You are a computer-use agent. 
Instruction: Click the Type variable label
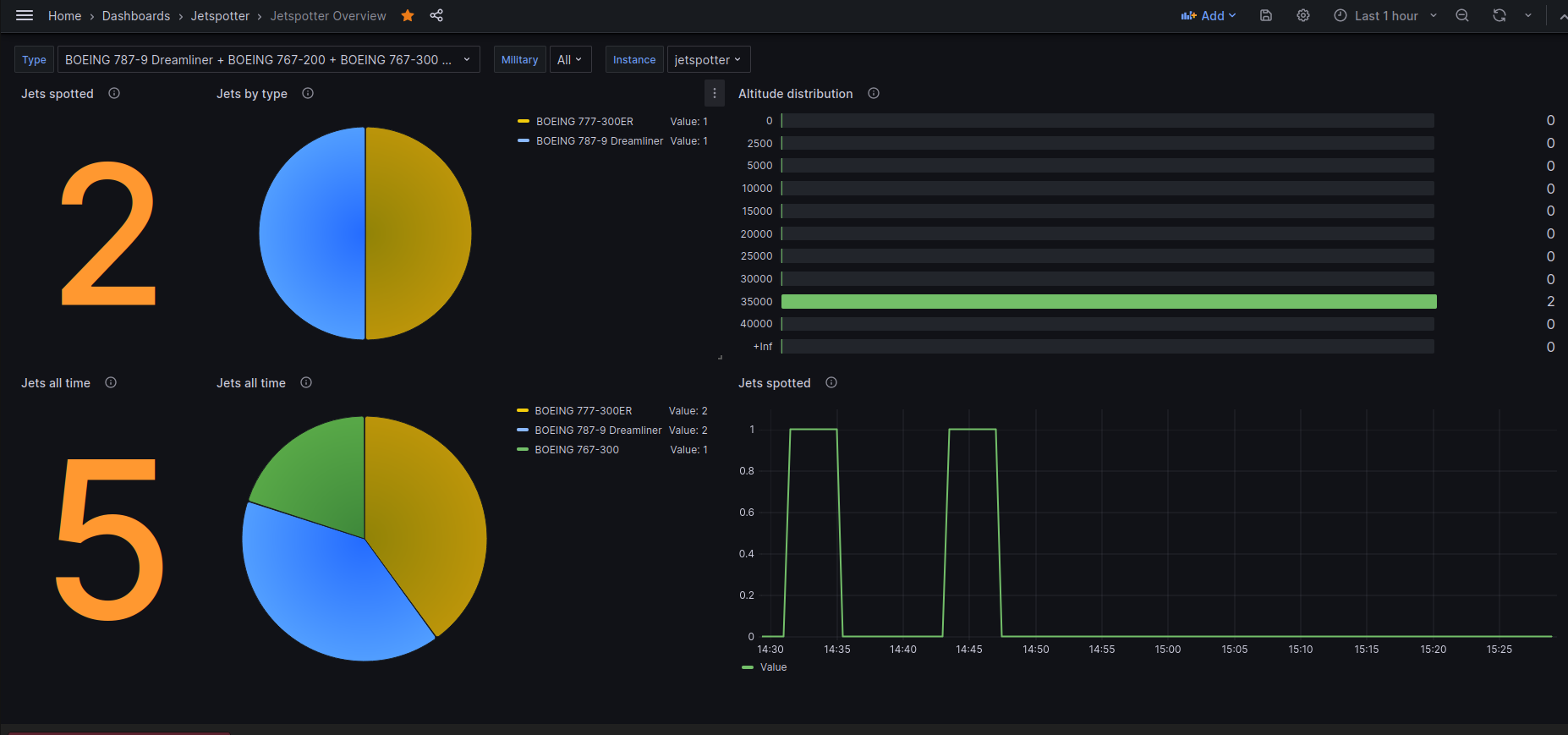(35, 59)
